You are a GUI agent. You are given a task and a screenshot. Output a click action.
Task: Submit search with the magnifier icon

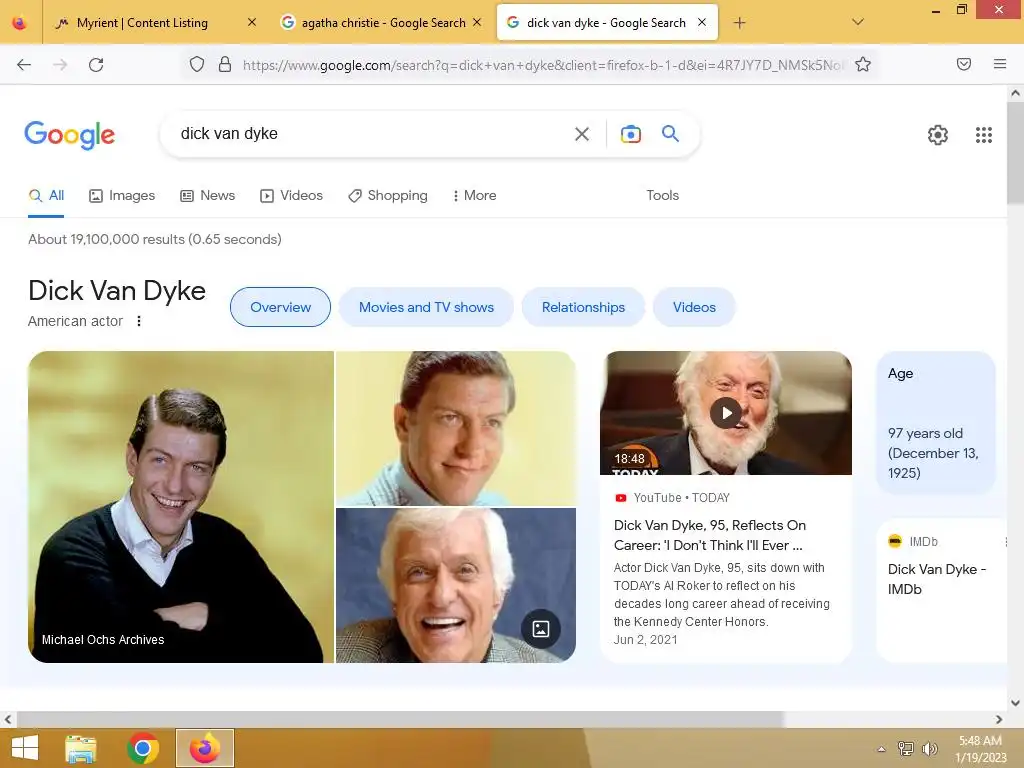(x=670, y=134)
